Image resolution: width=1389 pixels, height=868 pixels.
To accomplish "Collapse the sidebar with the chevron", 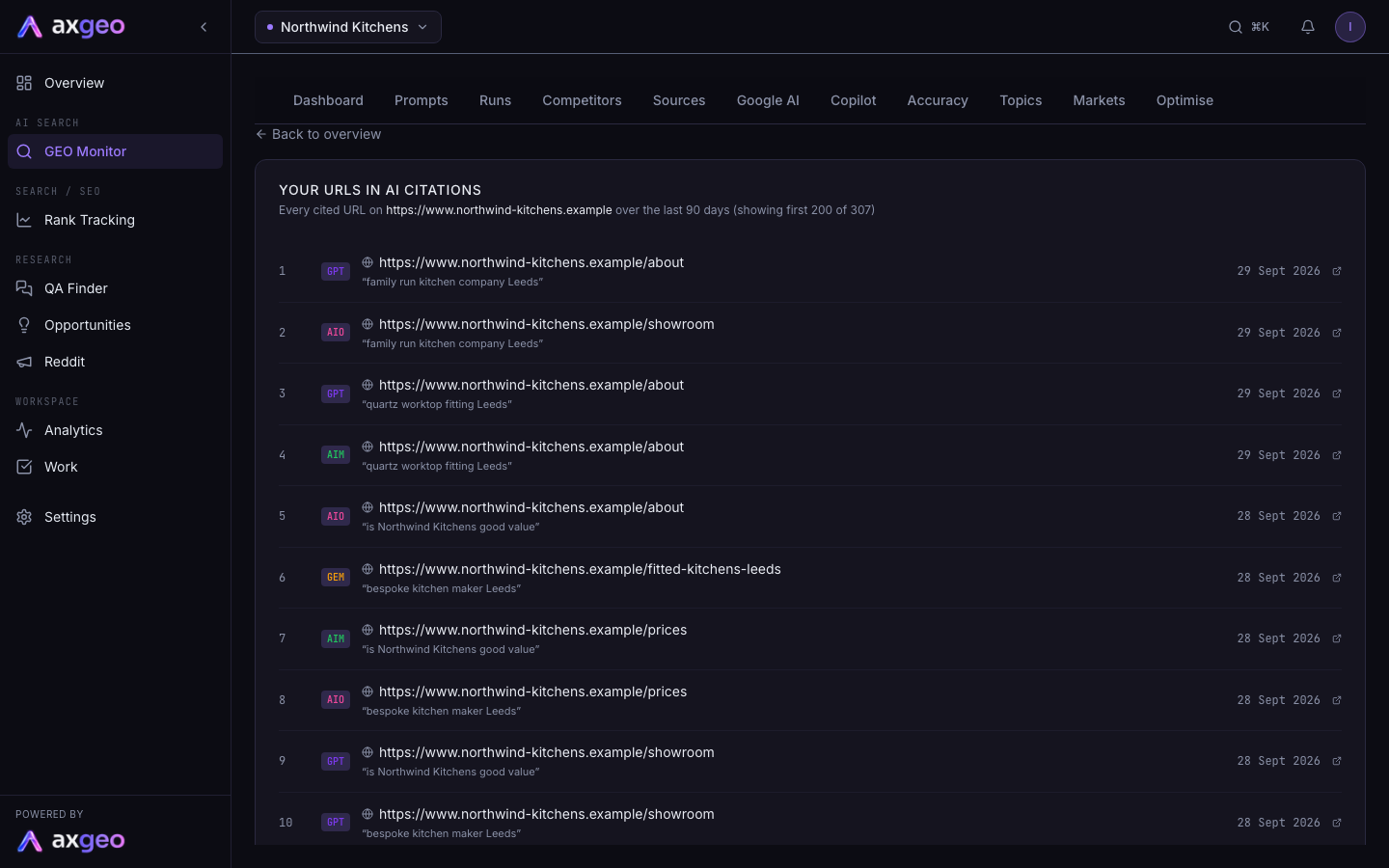I will [x=204, y=27].
